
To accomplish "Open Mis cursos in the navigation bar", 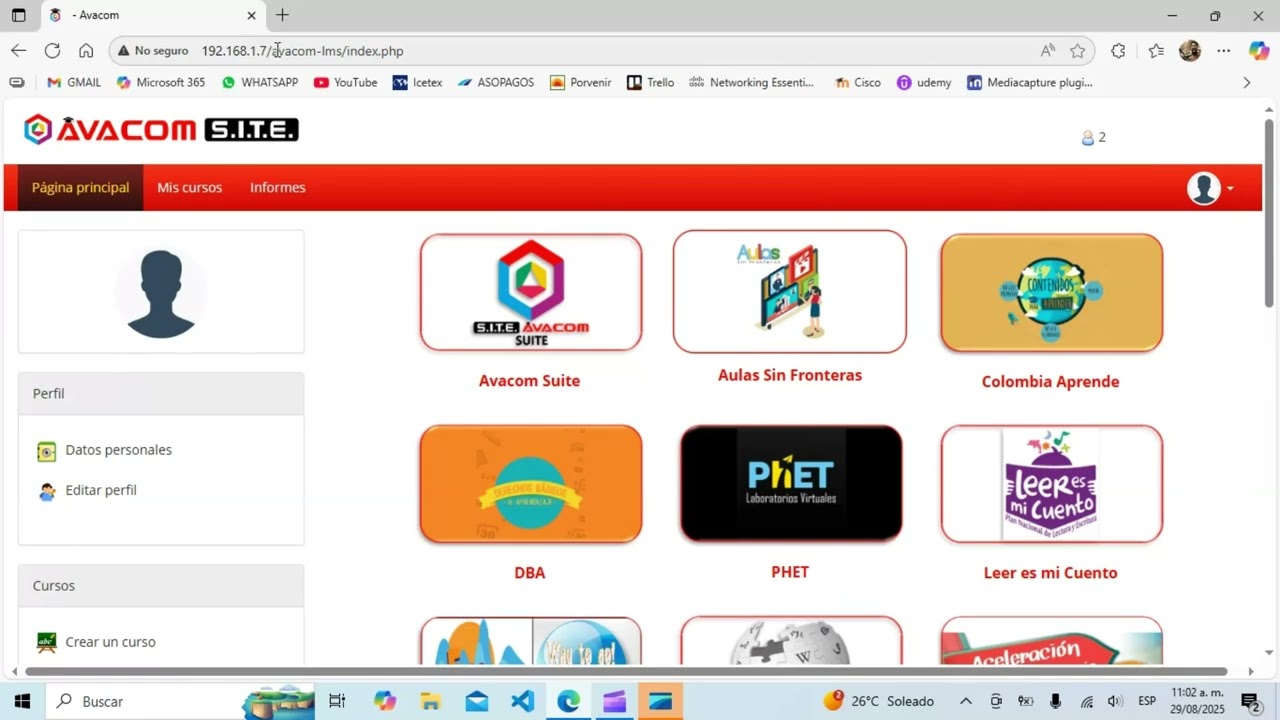I will click(x=189, y=187).
